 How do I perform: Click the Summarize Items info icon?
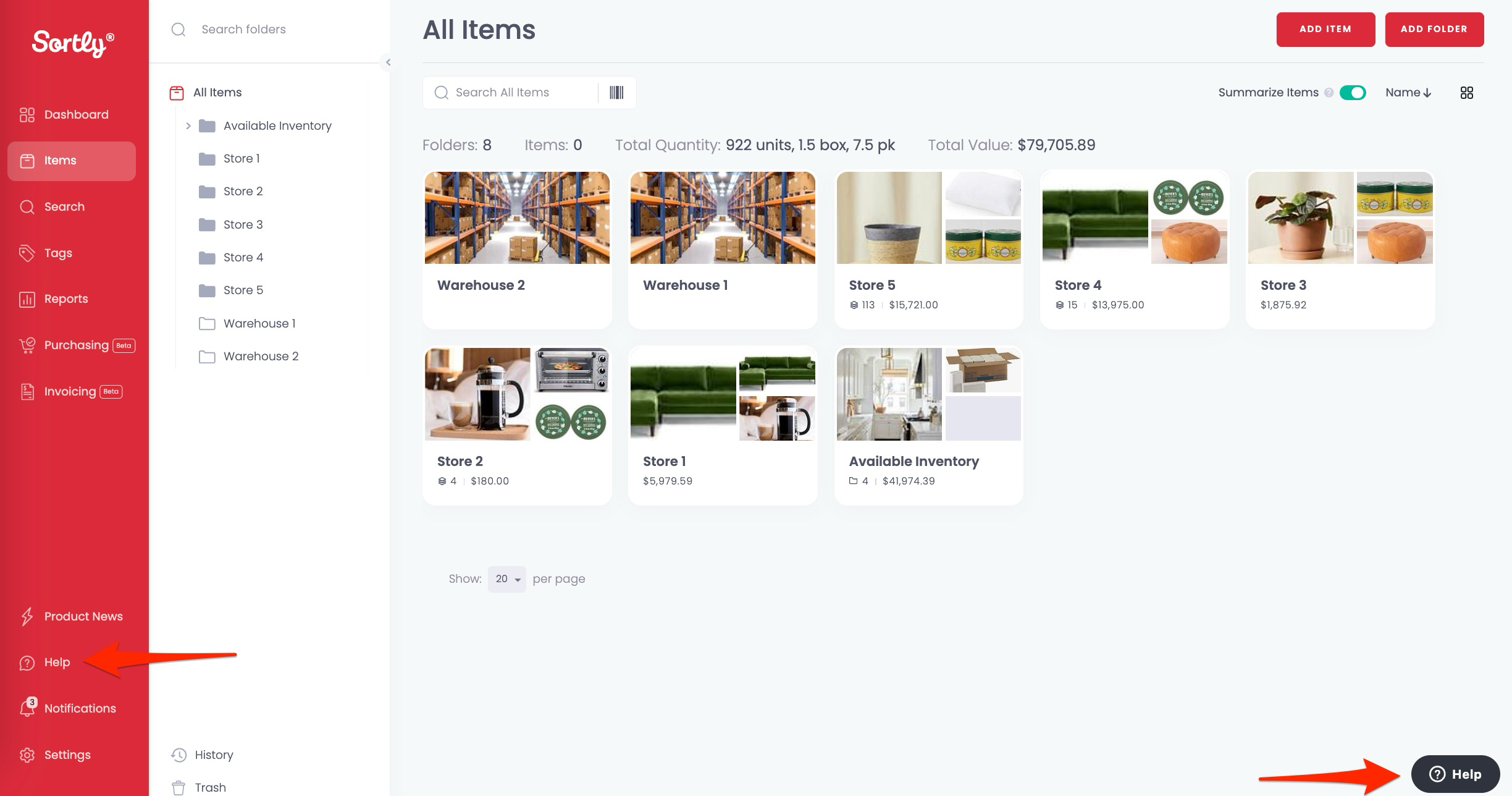pos(1329,93)
